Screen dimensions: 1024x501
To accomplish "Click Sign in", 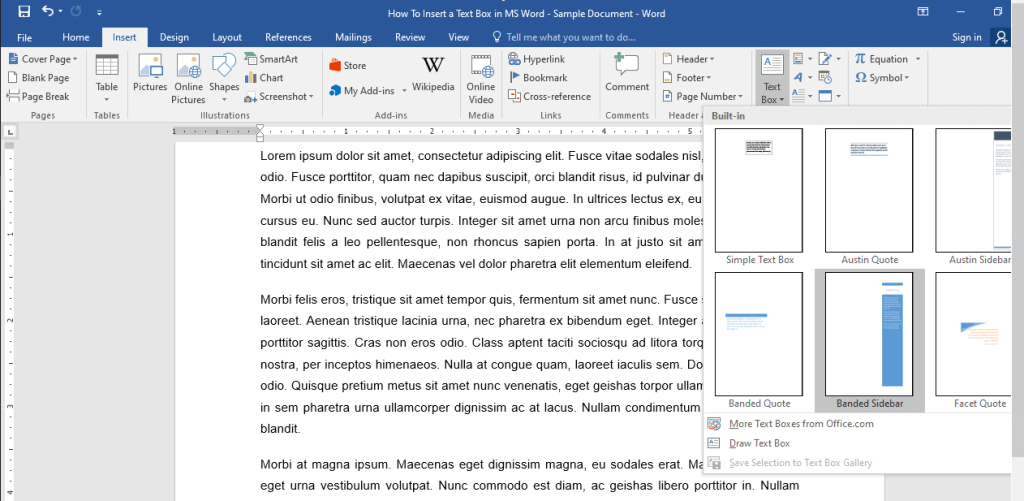I will (x=966, y=37).
